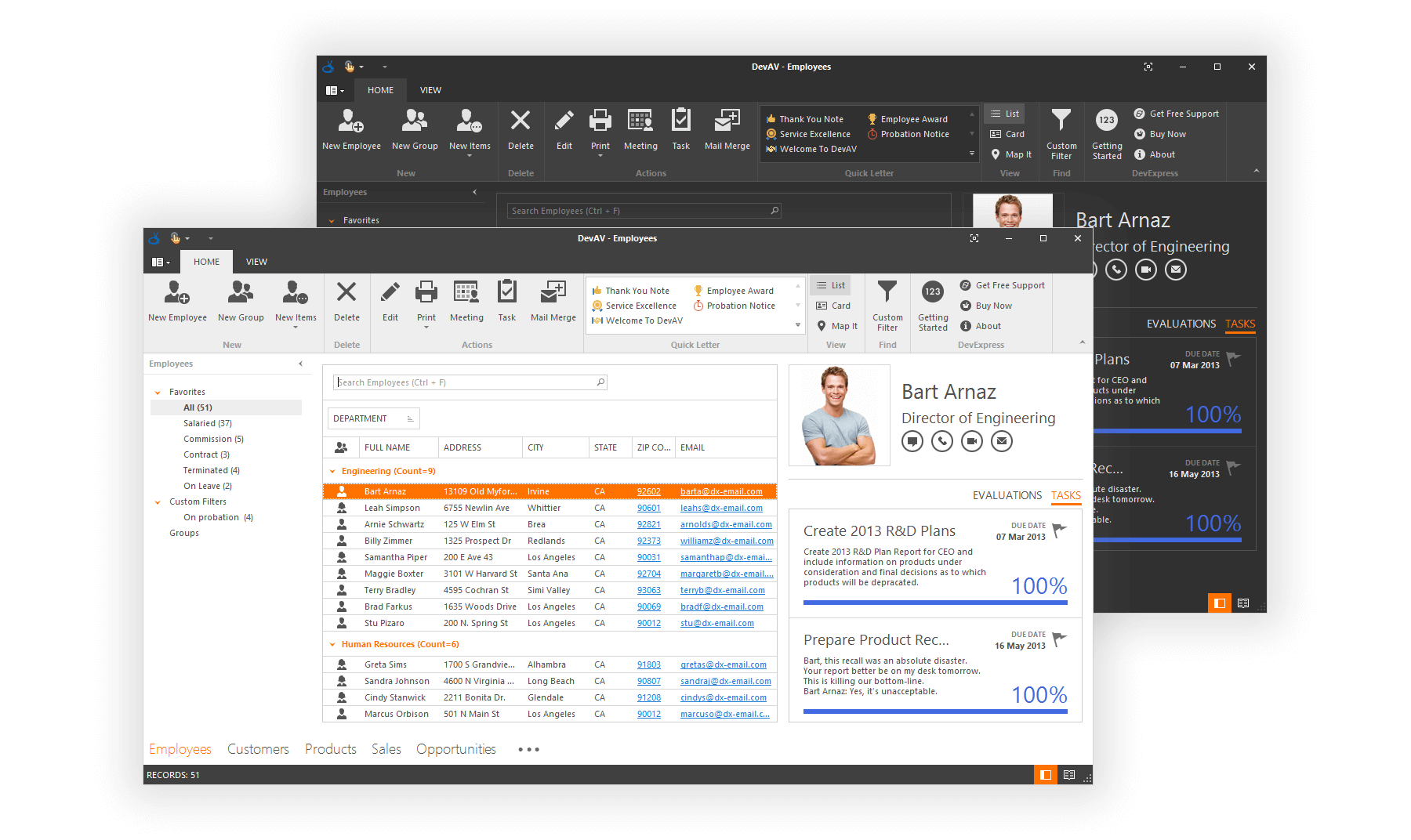Toggle orange view button in back window status bar

1220,603
